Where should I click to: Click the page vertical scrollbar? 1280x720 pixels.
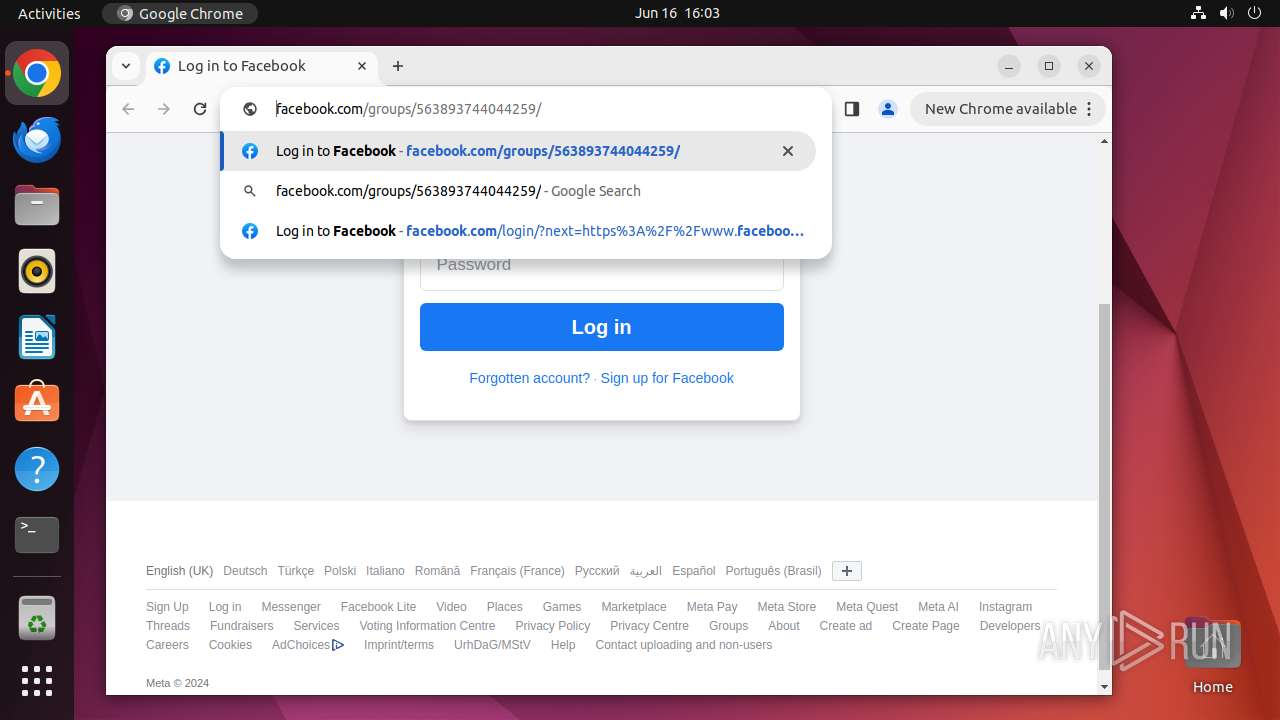click(1104, 486)
